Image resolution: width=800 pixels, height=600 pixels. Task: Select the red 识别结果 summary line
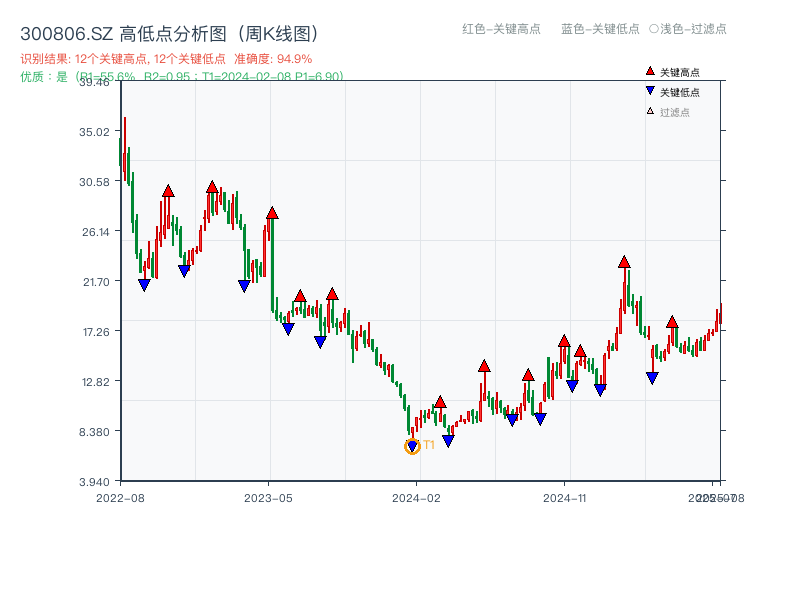click(166, 59)
